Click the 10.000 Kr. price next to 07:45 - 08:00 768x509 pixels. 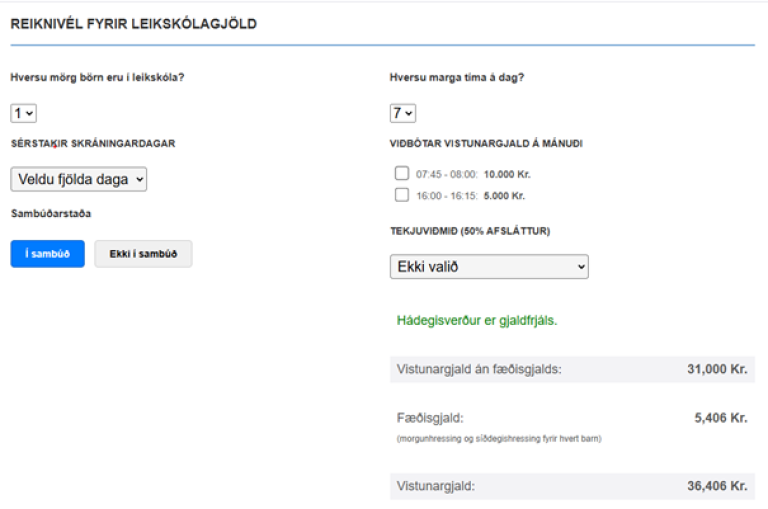[x=507, y=174]
